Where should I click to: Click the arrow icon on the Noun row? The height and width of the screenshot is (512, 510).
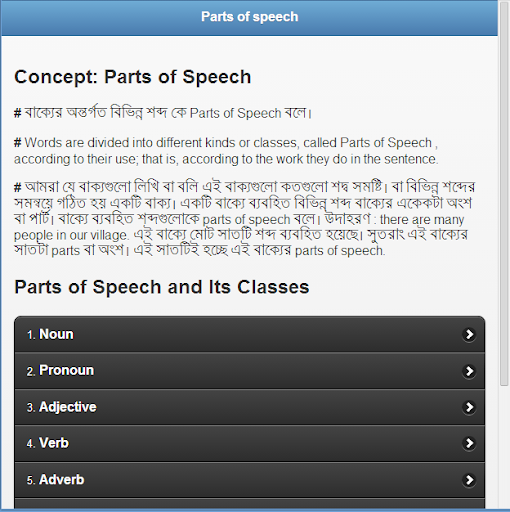pyautogui.click(x=469, y=334)
